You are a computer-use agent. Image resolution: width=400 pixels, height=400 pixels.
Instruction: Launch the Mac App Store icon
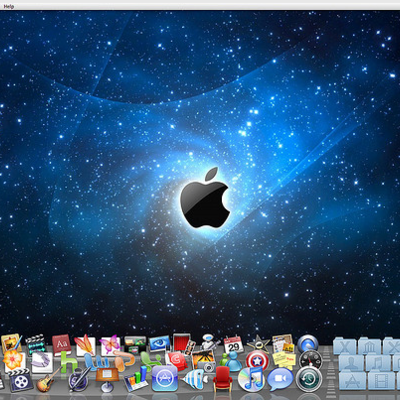pyautogui.click(x=165, y=379)
